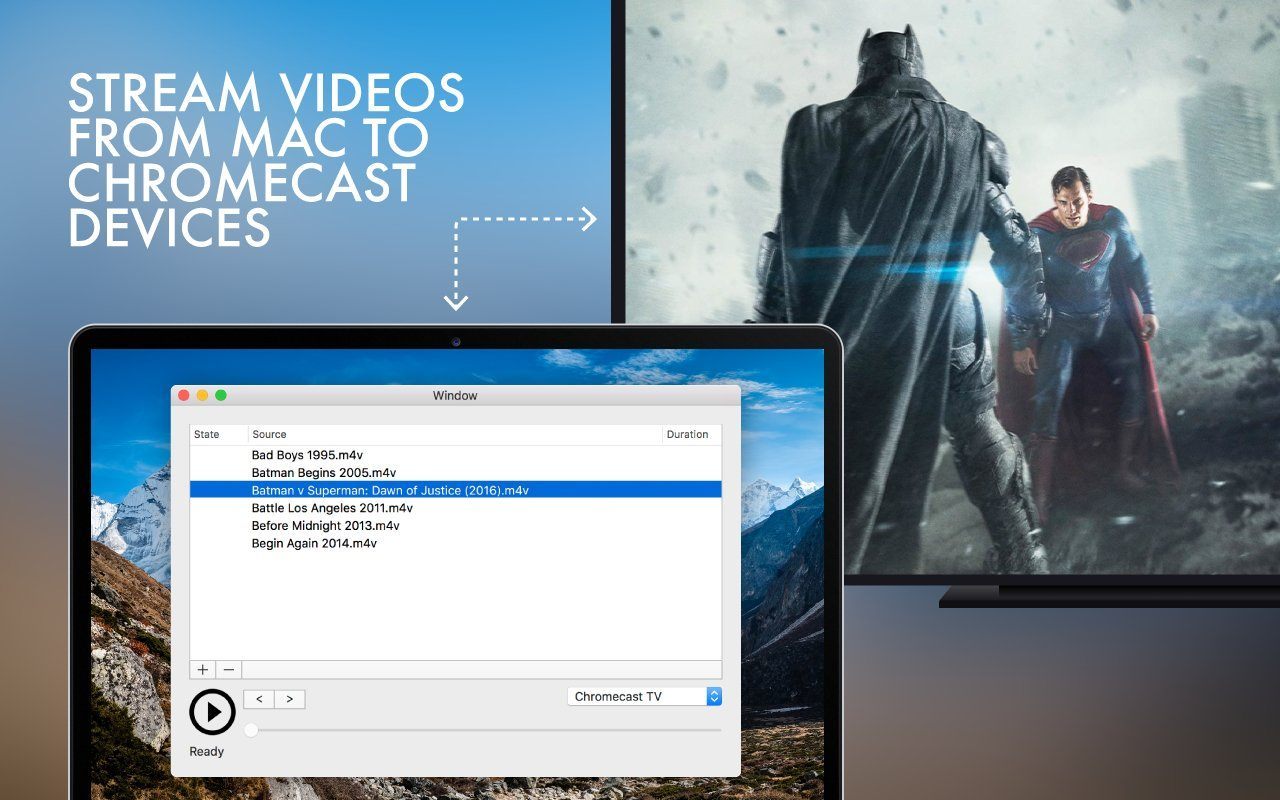Sort by the Duration column header
This screenshot has width=1280, height=800.
[x=692, y=434]
